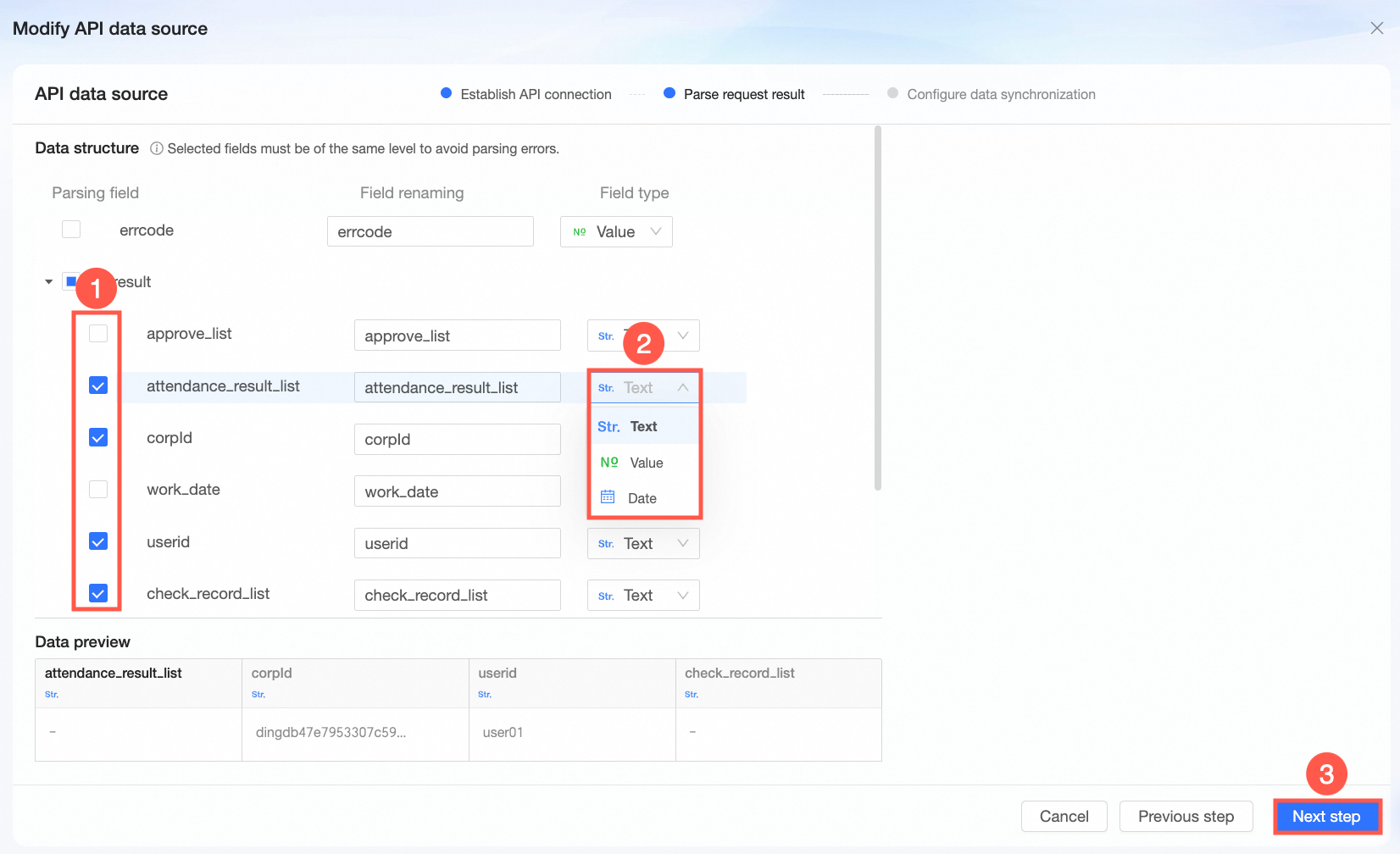Select Date from the field type list

click(x=644, y=498)
